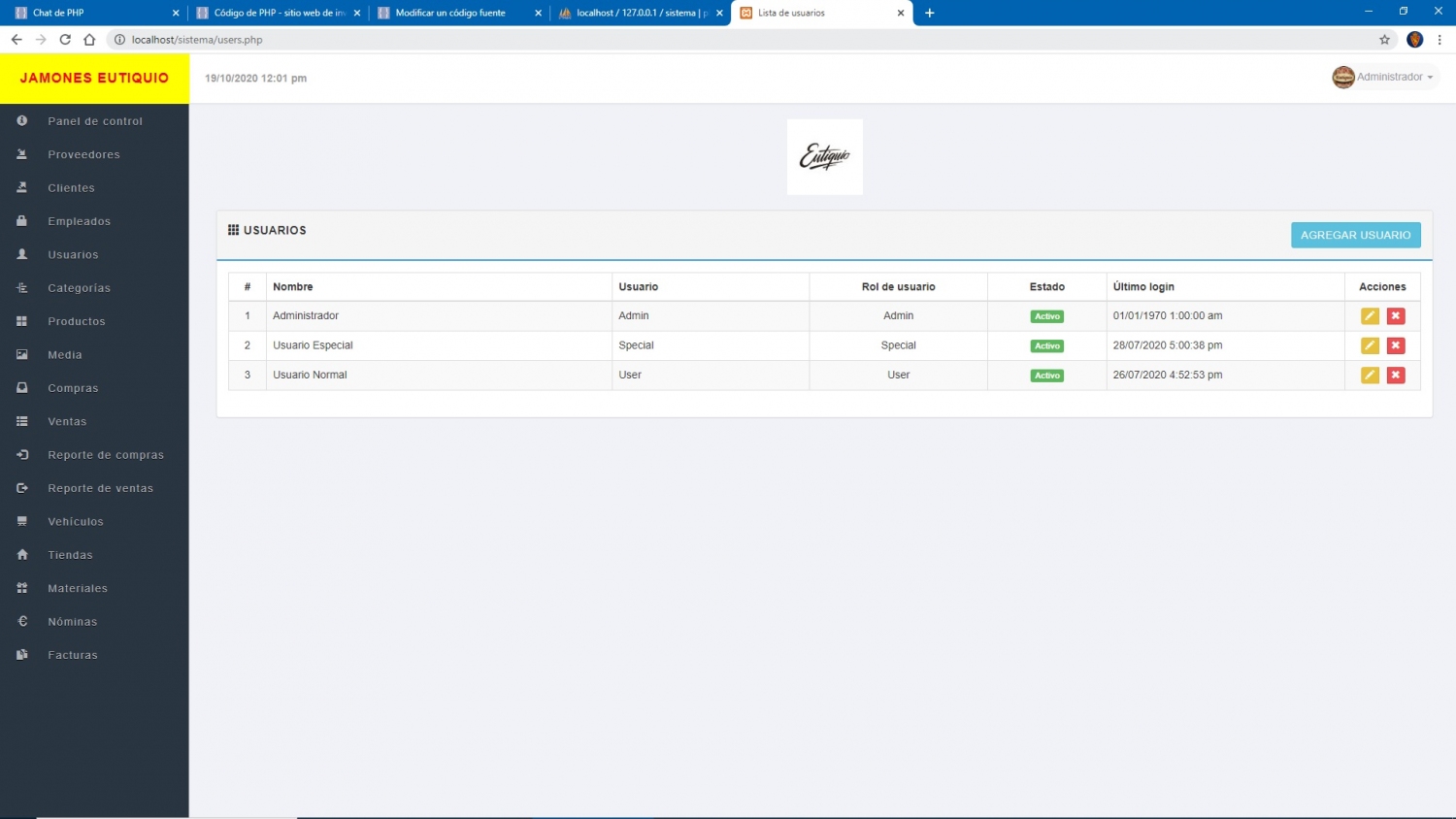Go back with browser back arrow
Viewport: 1456px width, 819px height.
17,40
